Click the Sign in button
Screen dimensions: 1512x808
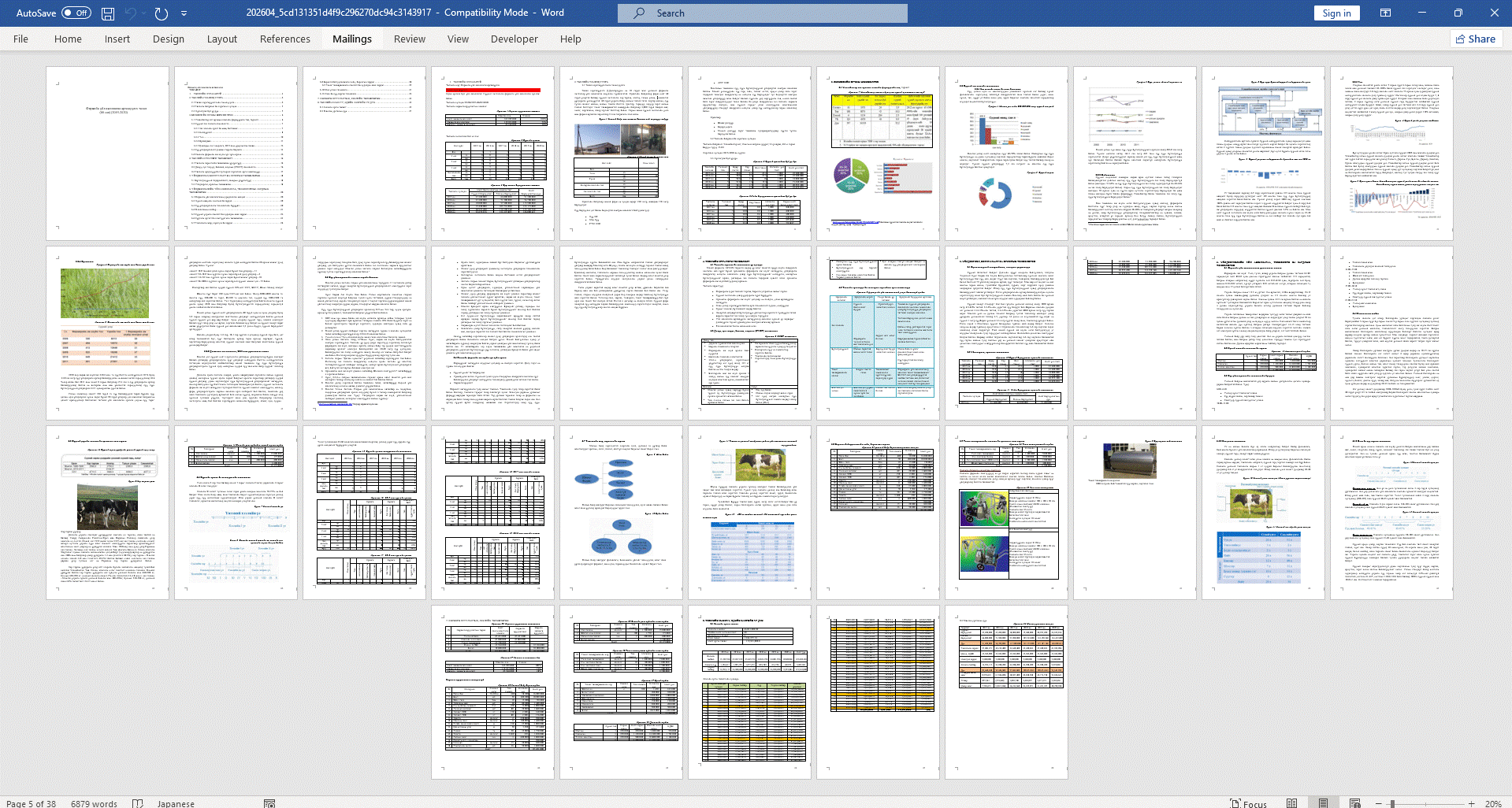point(1336,13)
